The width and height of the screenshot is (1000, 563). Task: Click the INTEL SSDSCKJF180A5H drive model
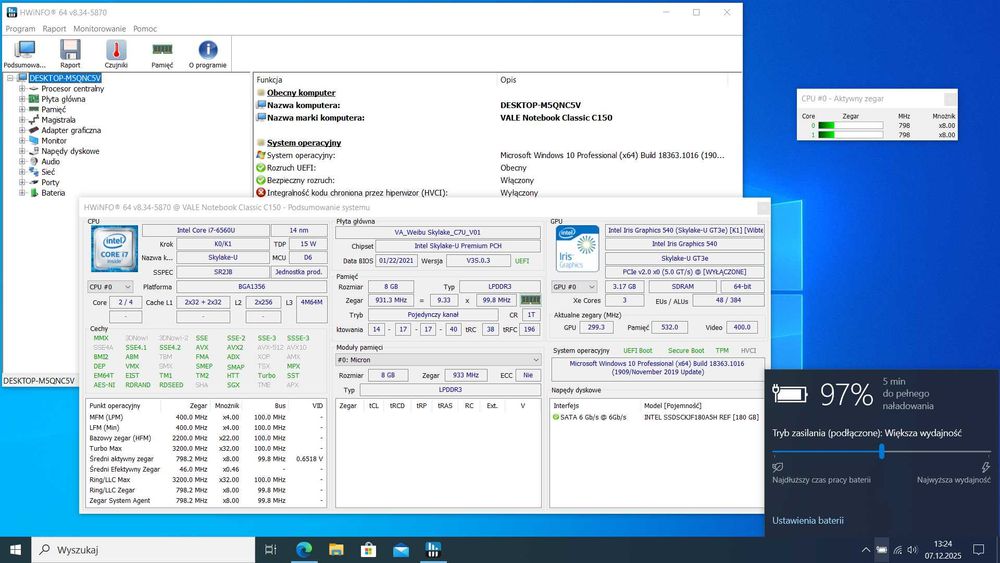[702, 417]
